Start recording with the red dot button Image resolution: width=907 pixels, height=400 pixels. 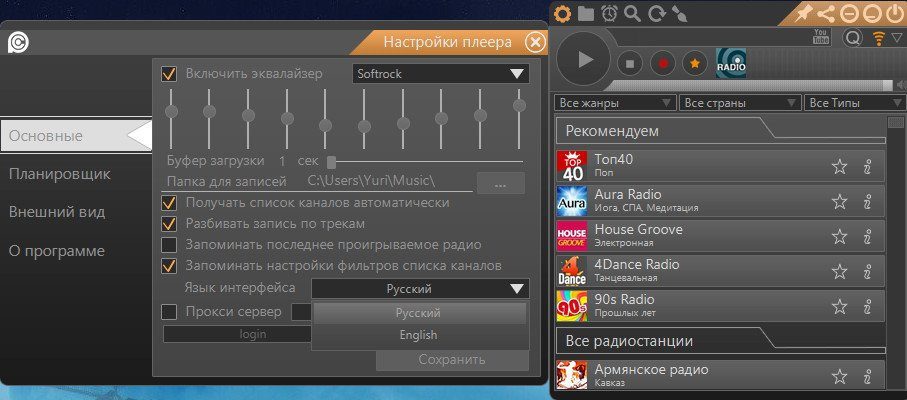(x=663, y=64)
